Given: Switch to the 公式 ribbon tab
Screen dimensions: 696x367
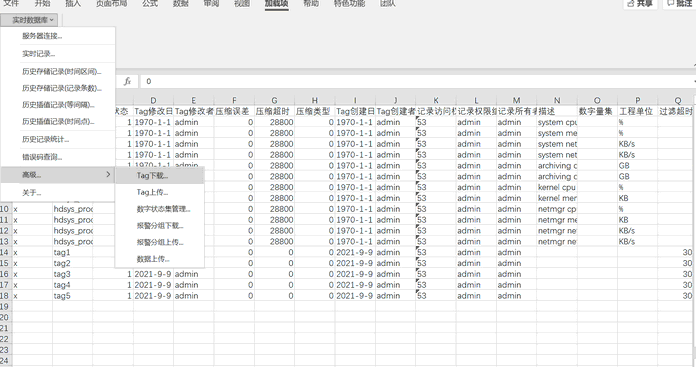Looking at the screenshot, I should (x=150, y=4).
